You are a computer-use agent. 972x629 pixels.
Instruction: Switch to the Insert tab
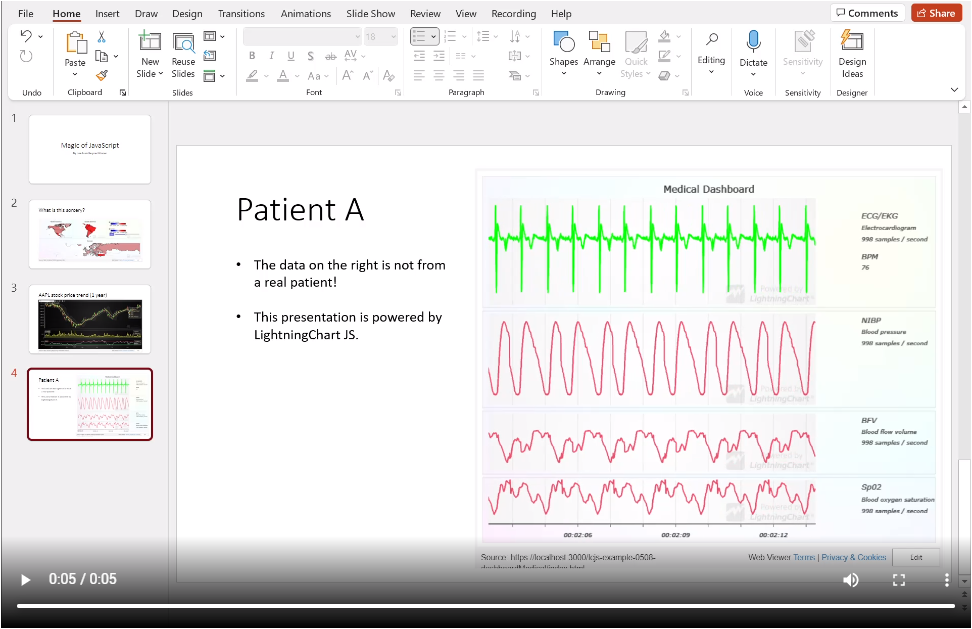pos(107,14)
